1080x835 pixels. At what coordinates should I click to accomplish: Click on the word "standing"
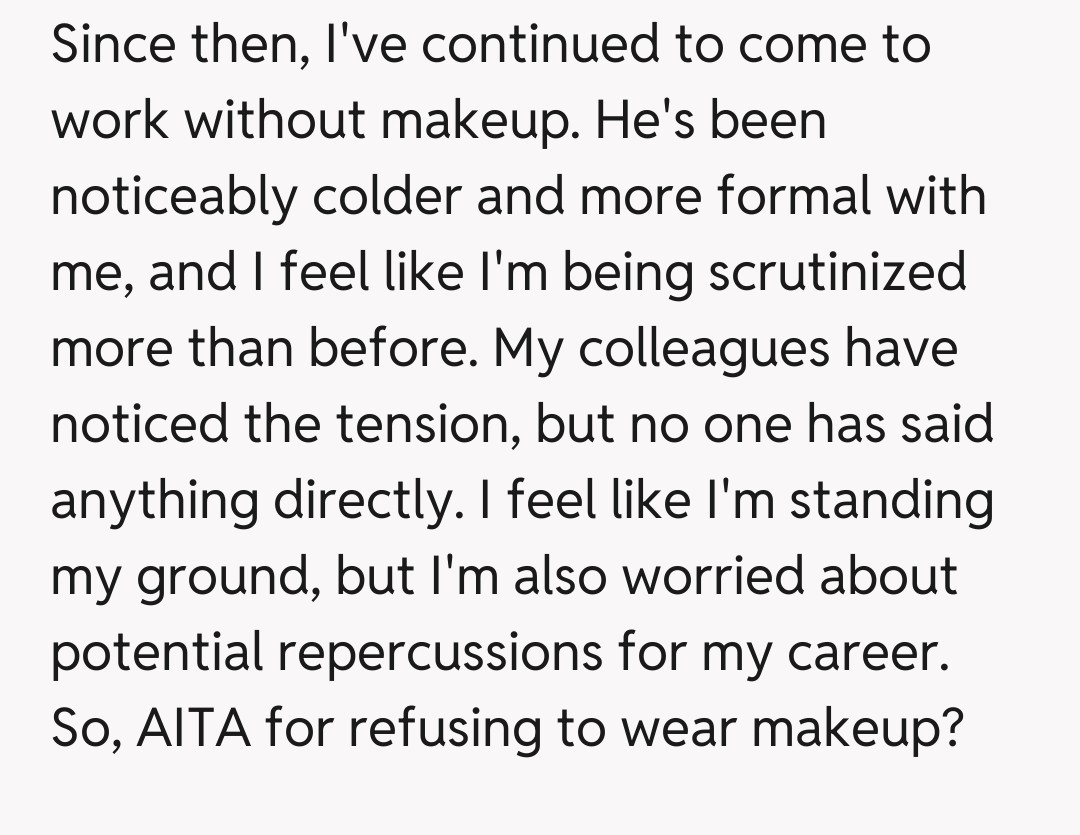(x=891, y=501)
